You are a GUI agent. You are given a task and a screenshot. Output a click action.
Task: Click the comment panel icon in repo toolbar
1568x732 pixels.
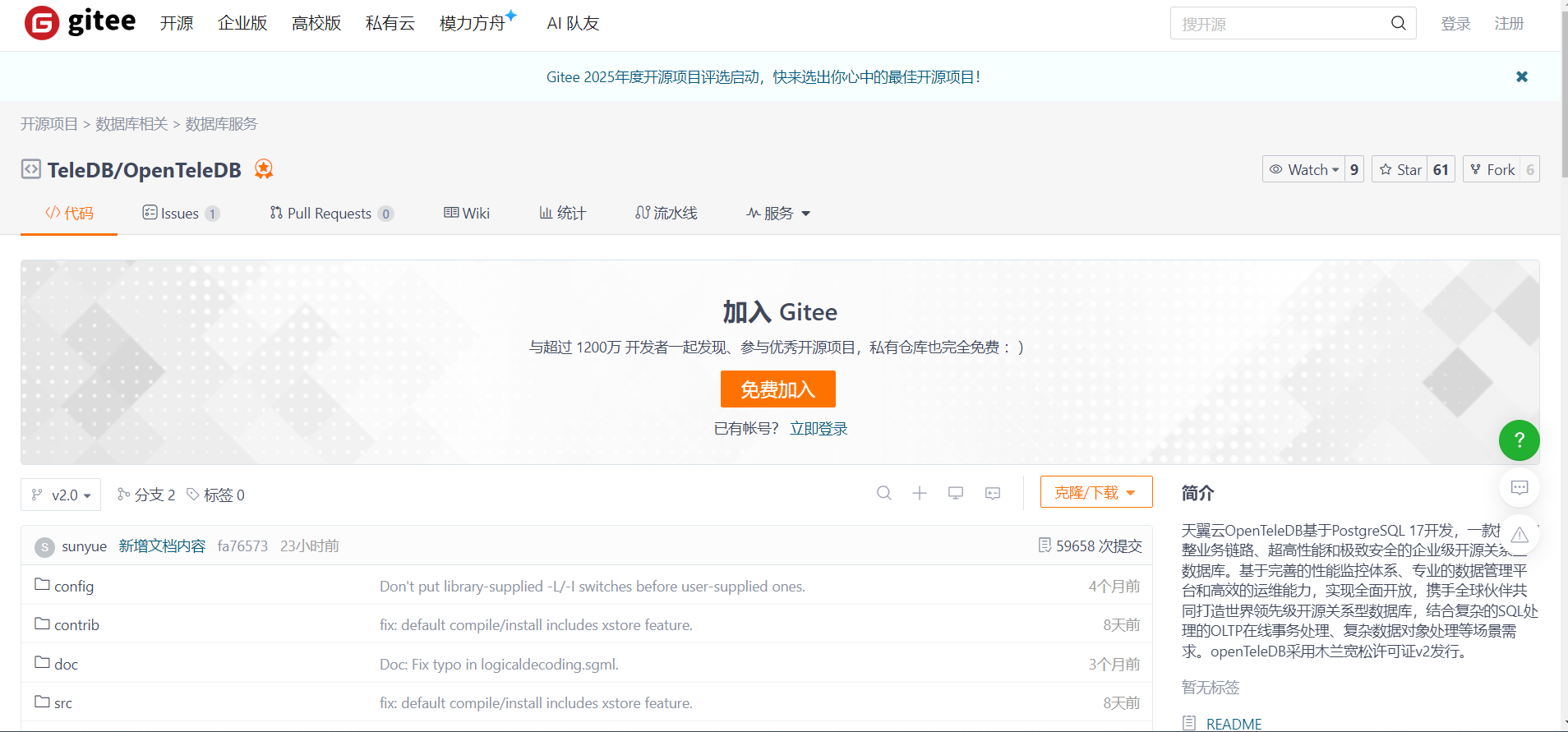pyautogui.click(x=993, y=493)
